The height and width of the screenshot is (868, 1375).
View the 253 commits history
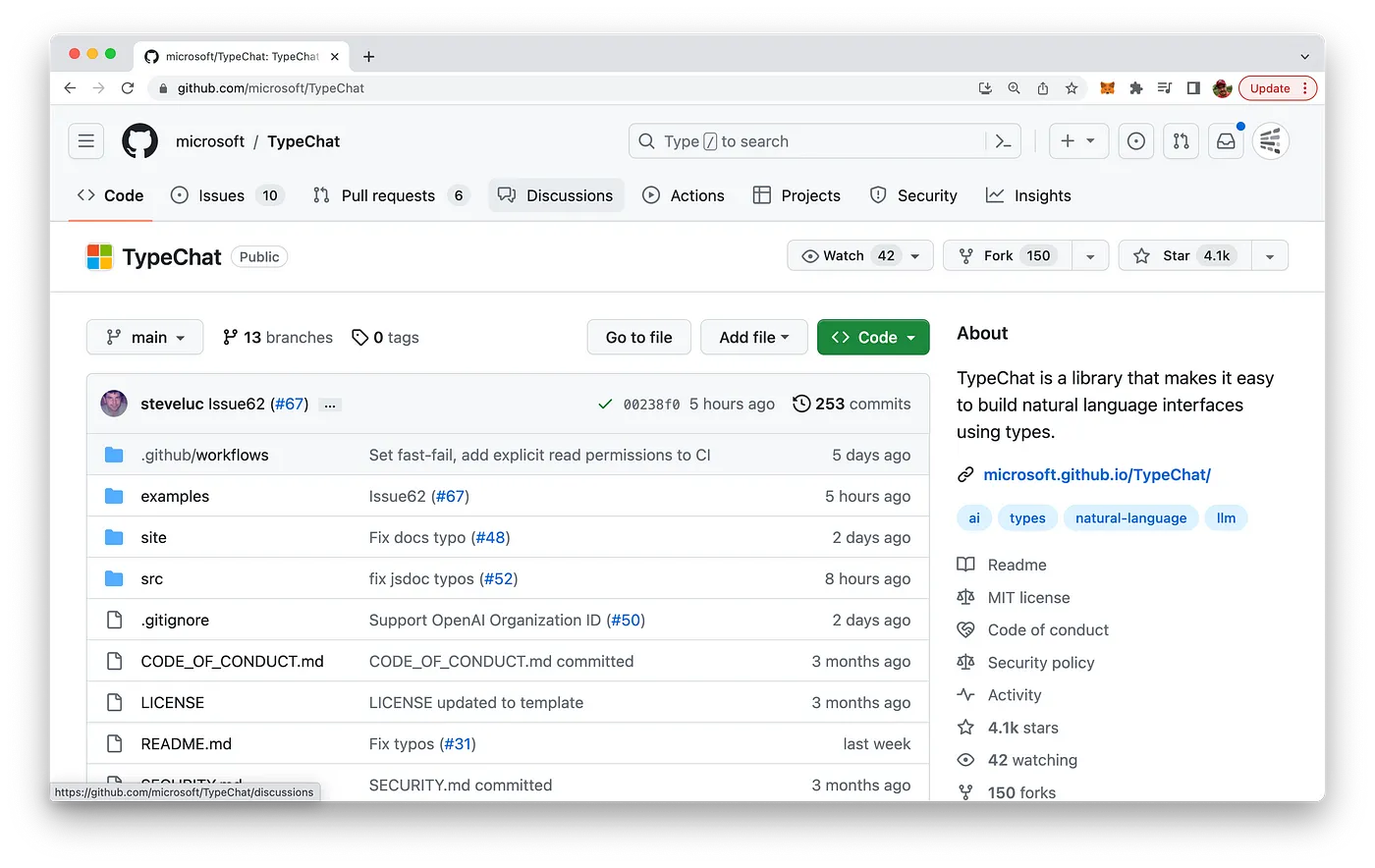852,404
